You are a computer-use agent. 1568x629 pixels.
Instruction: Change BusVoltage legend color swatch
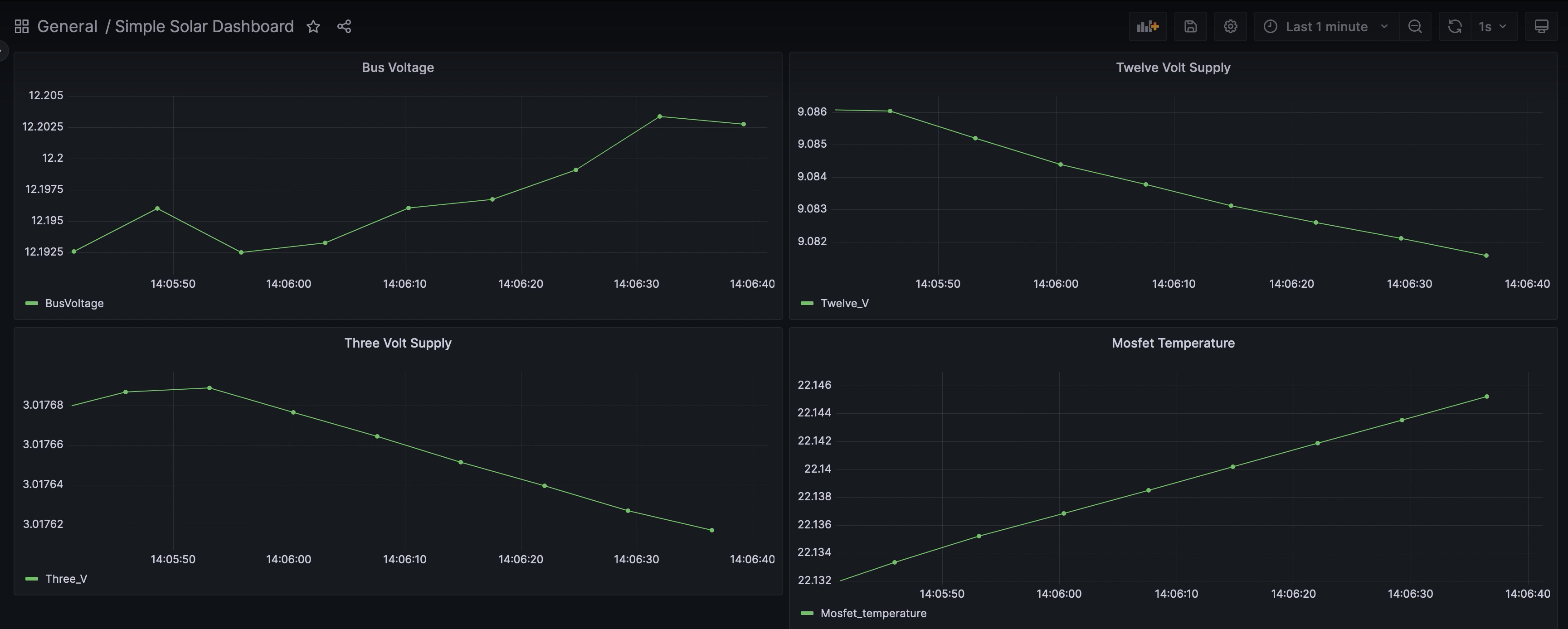(x=32, y=303)
